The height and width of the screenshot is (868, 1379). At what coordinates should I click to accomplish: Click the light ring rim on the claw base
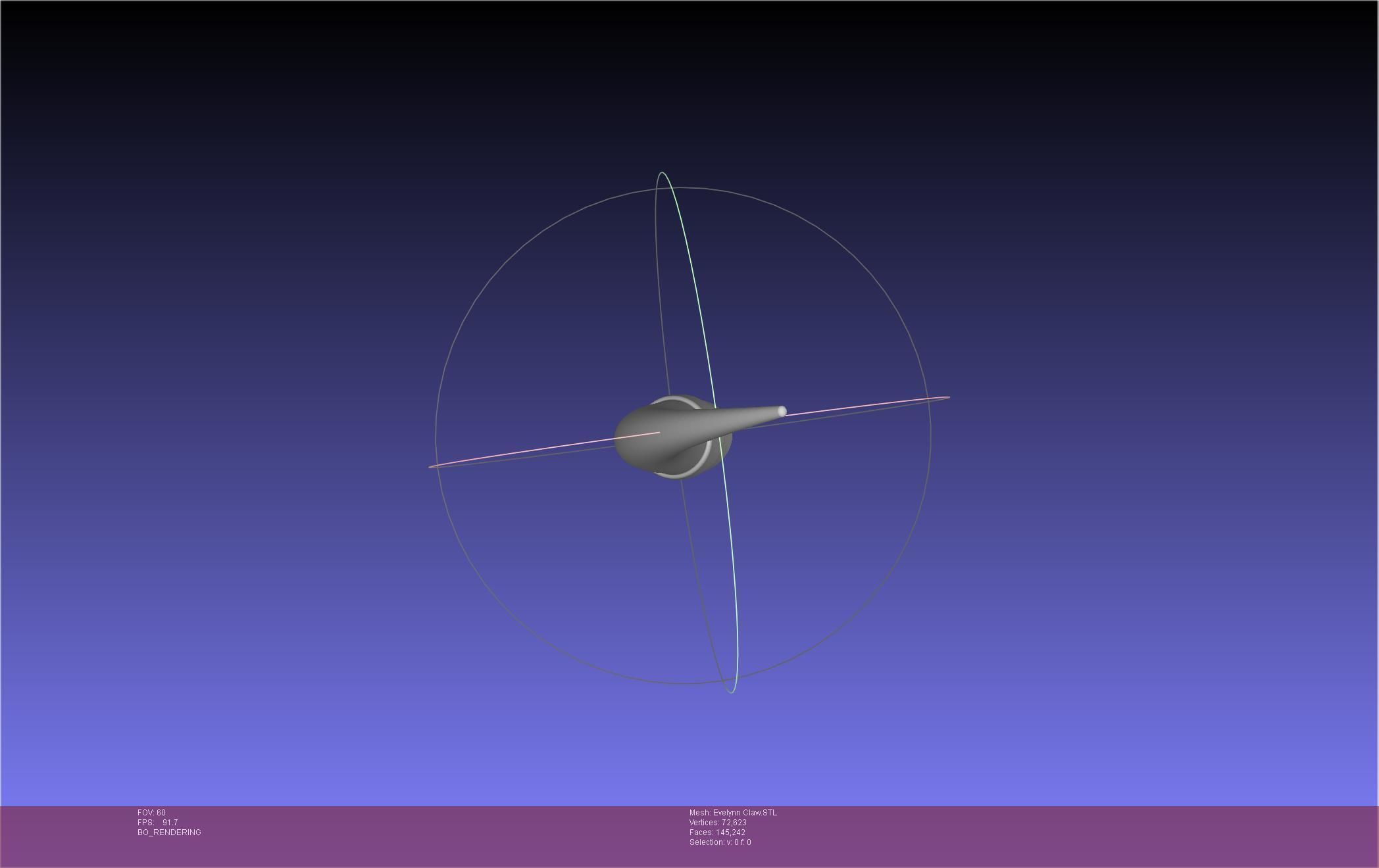706,454
